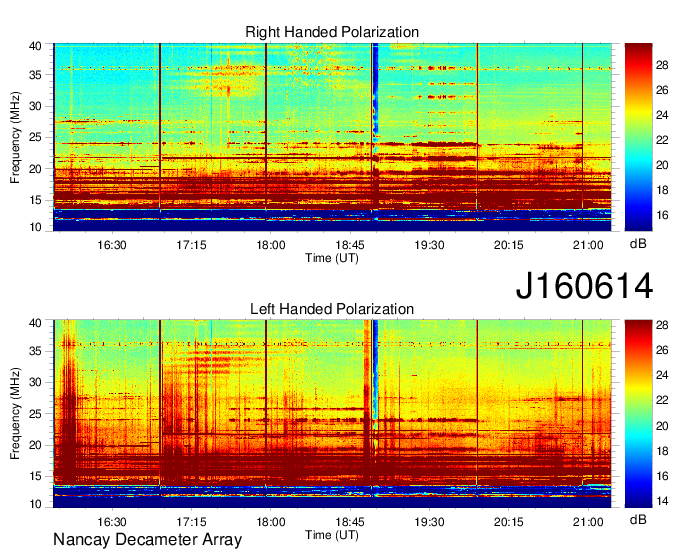Click the 15 MHz tick on Right Handed plot
The width and height of the screenshot is (680, 552).
(x=35, y=200)
